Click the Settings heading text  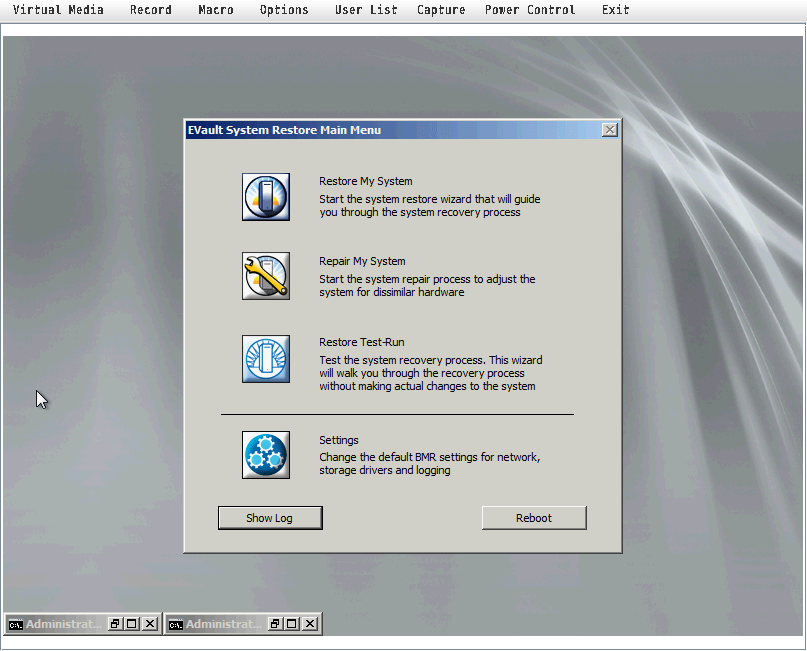click(x=339, y=440)
